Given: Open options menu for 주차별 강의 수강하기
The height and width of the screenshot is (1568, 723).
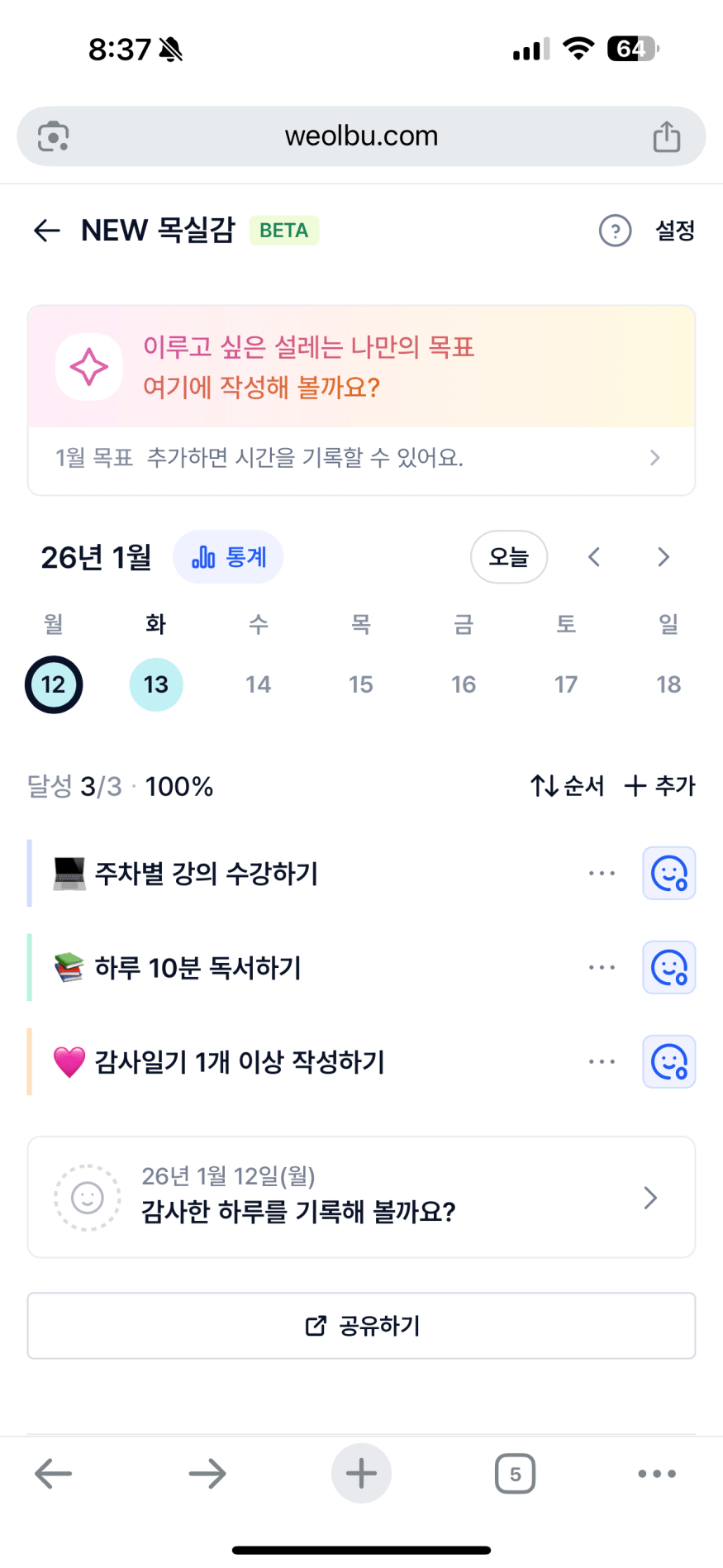Looking at the screenshot, I should (602, 873).
